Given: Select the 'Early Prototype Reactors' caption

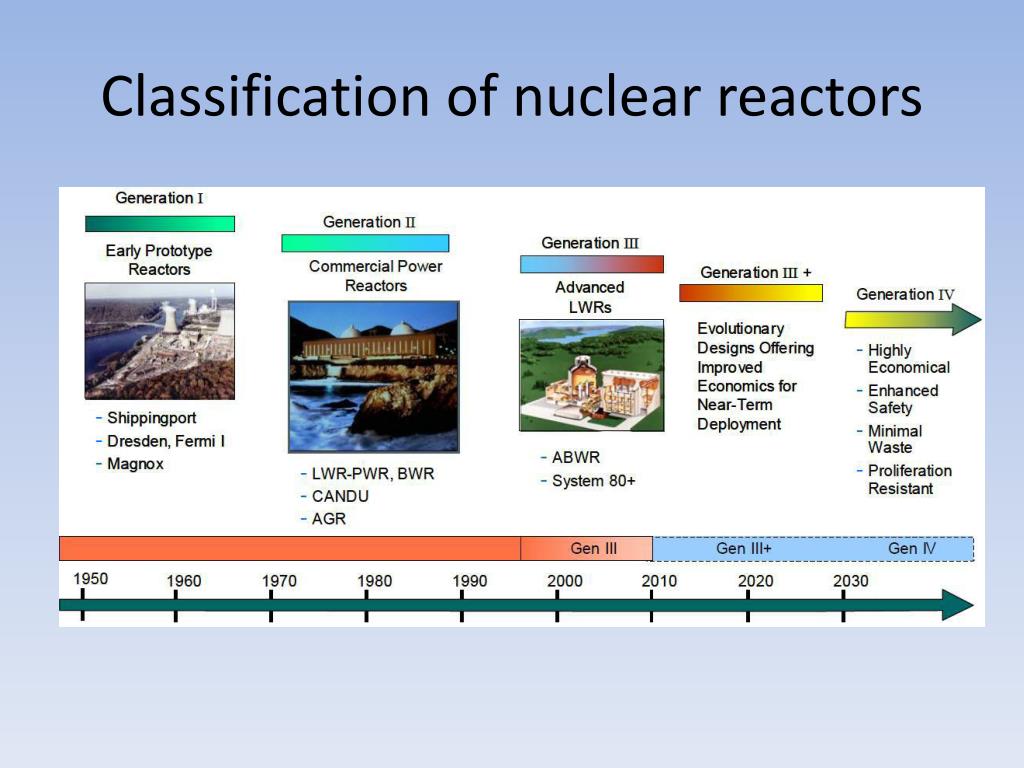Looking at the screenshot, I should tap(159, 260).
